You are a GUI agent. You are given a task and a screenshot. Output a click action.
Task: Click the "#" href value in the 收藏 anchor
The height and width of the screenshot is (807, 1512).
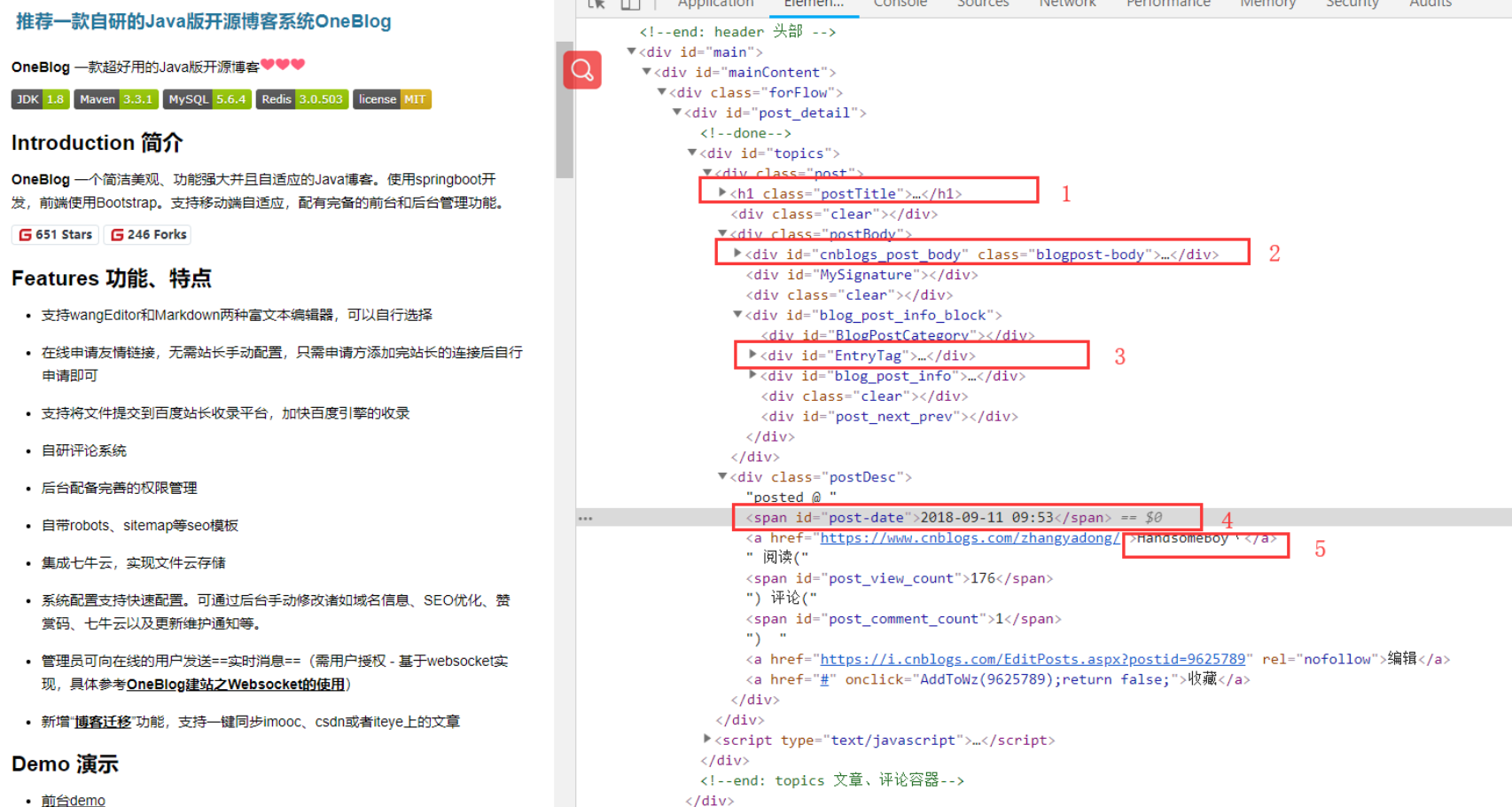[x=824, y=679]
